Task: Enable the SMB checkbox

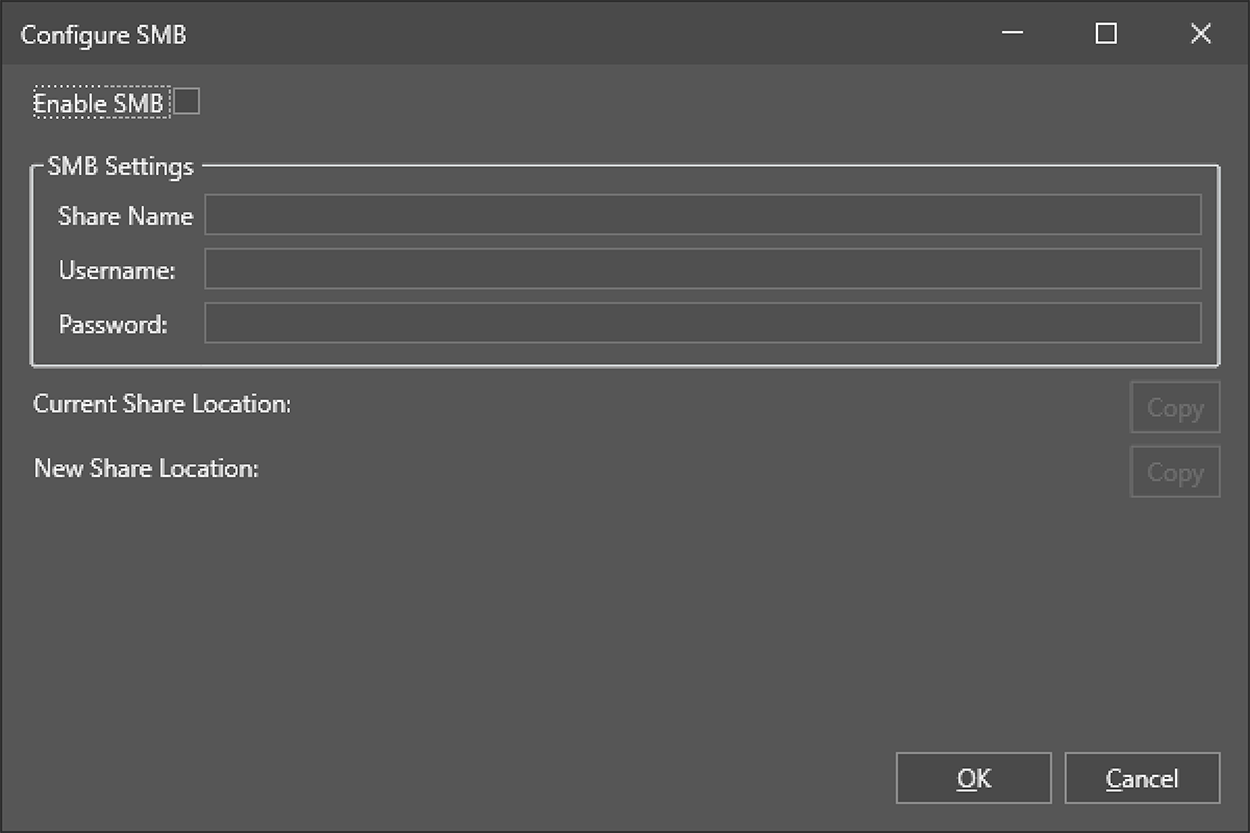Action: pyautogui.click(x=187, y=102)
